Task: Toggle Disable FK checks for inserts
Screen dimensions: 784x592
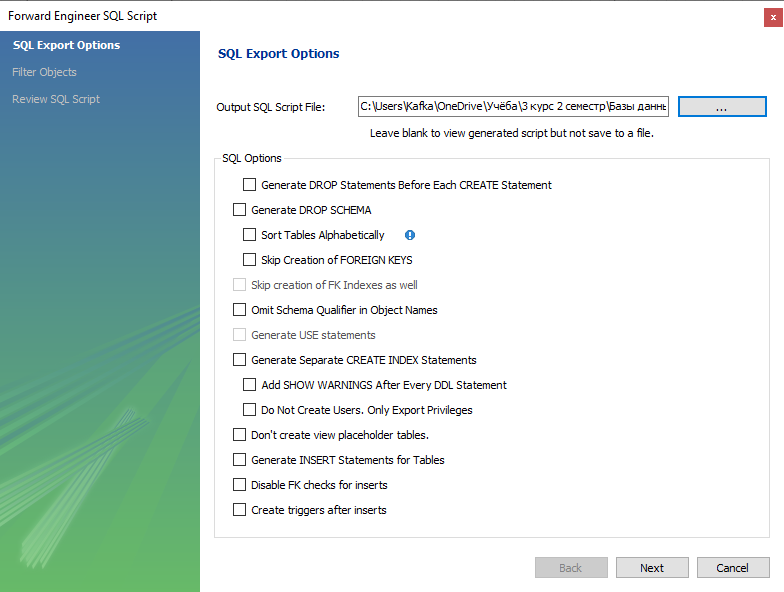Action: coord(240,484)
